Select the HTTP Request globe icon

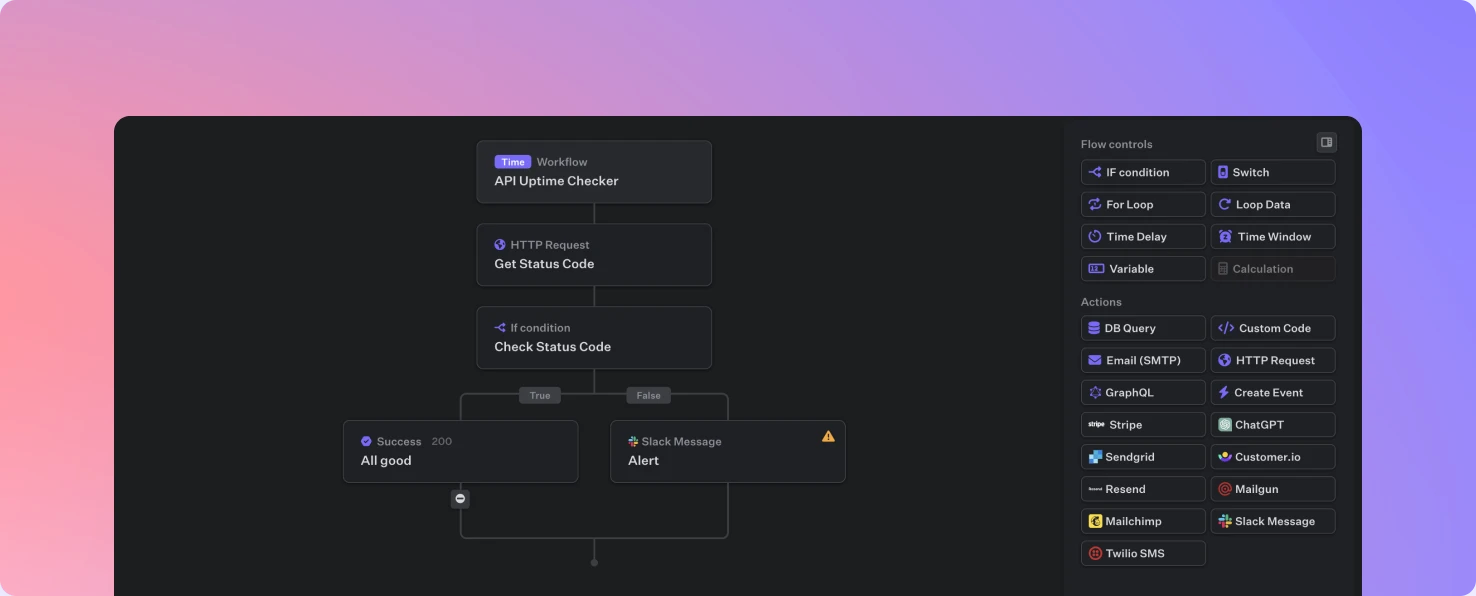click(1224, 360)
